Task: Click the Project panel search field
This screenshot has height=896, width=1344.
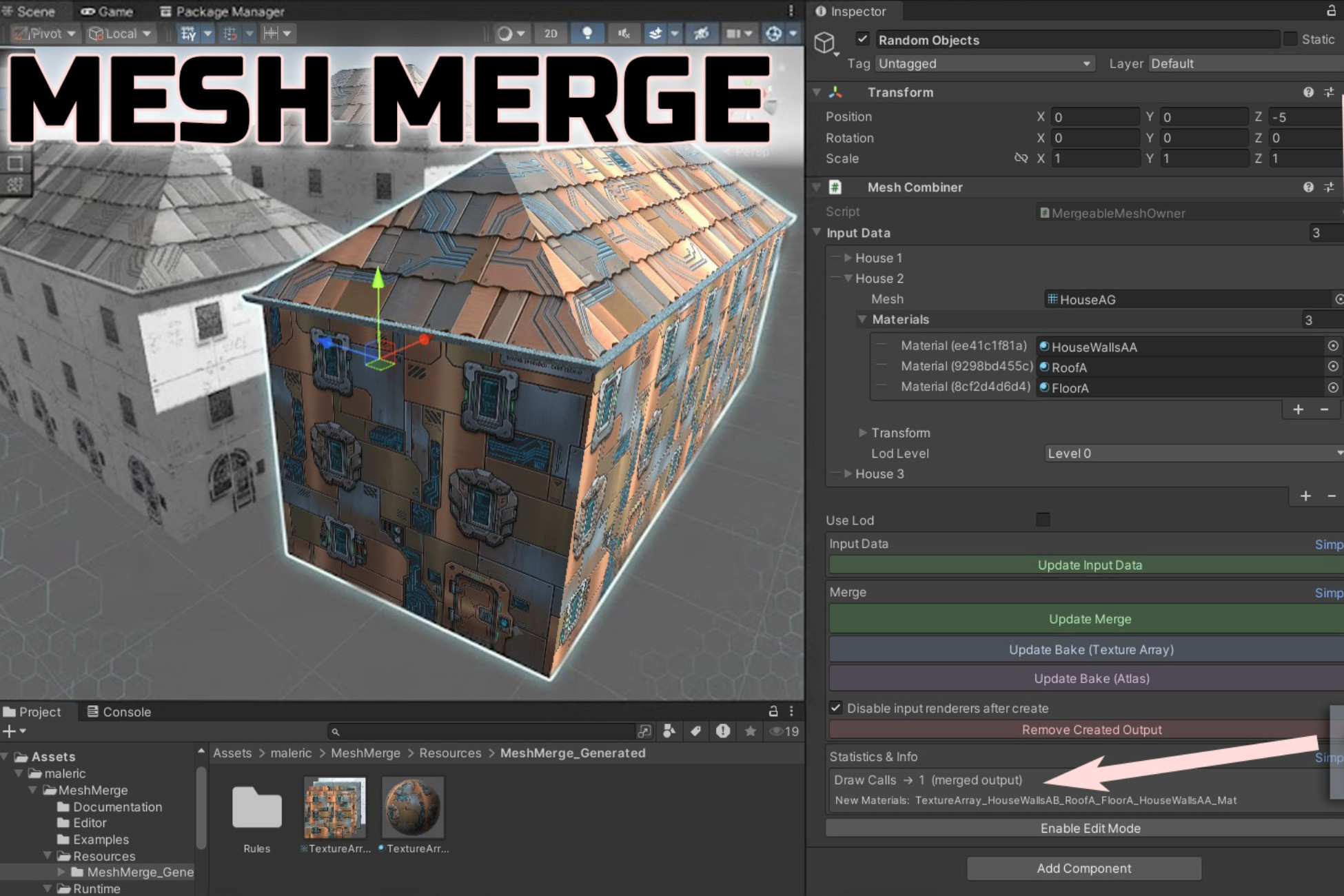Action: tap(482, 731)
